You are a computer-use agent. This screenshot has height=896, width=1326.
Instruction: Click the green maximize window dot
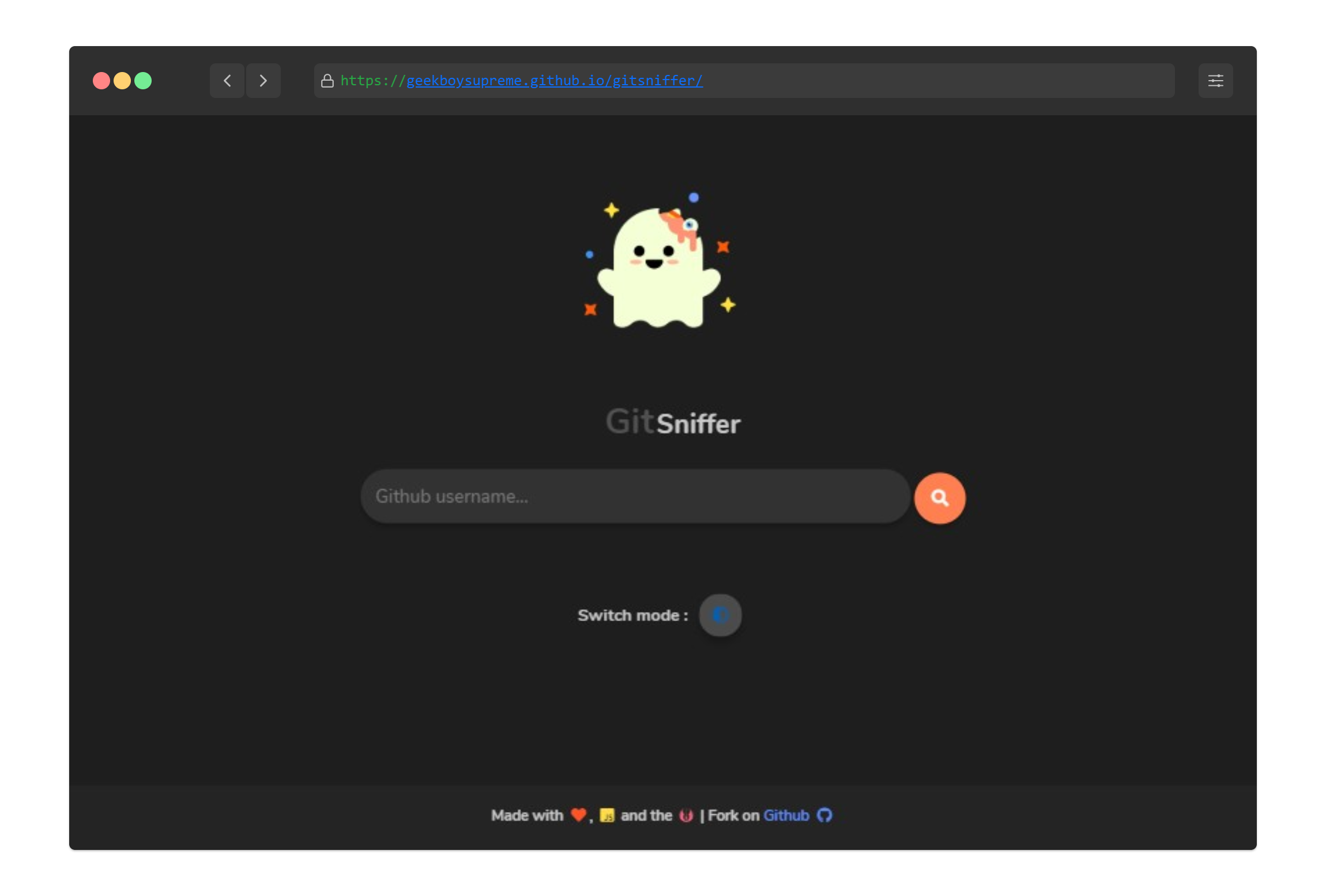[x=143, y=81]
